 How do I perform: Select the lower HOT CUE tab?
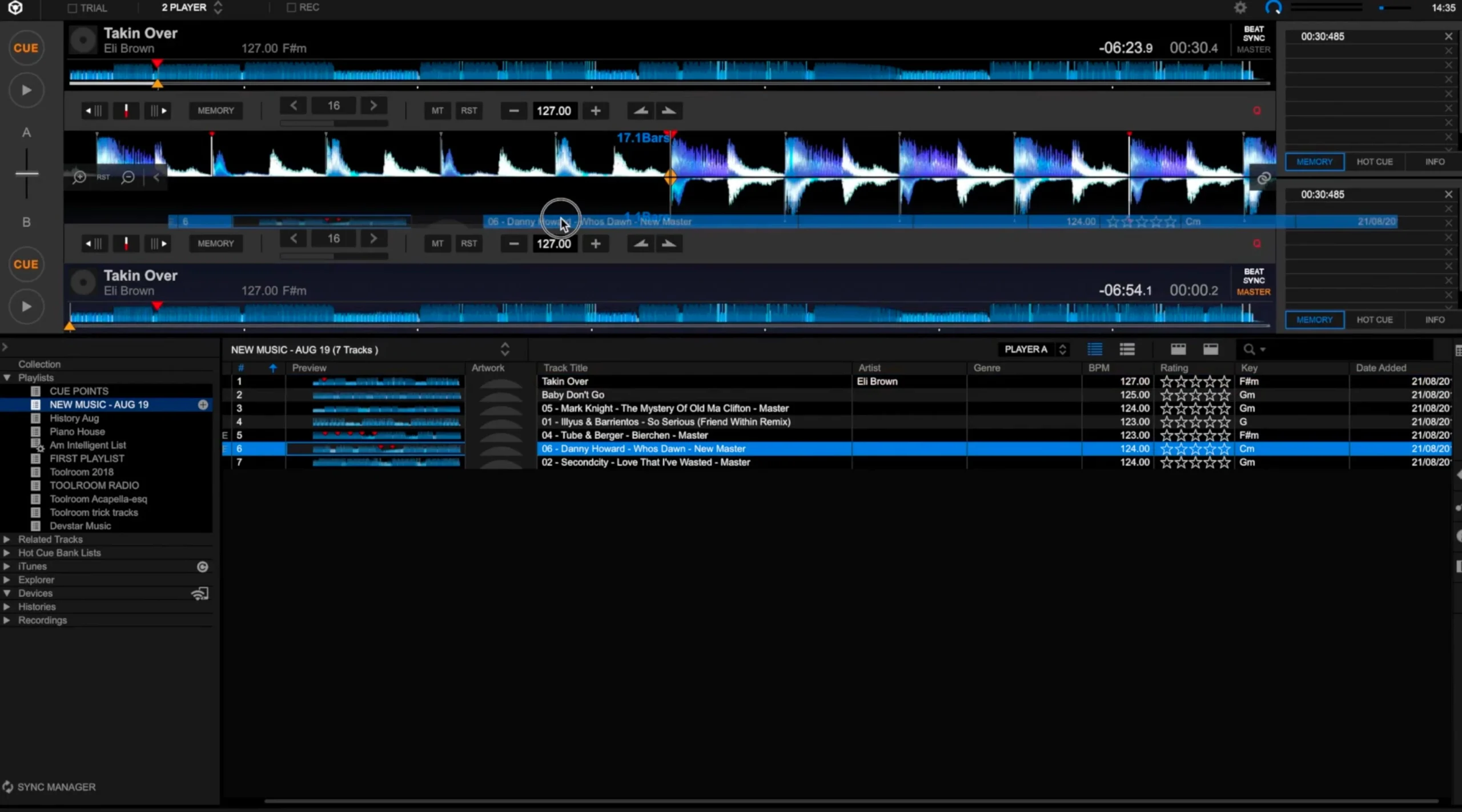[1375, 320]
